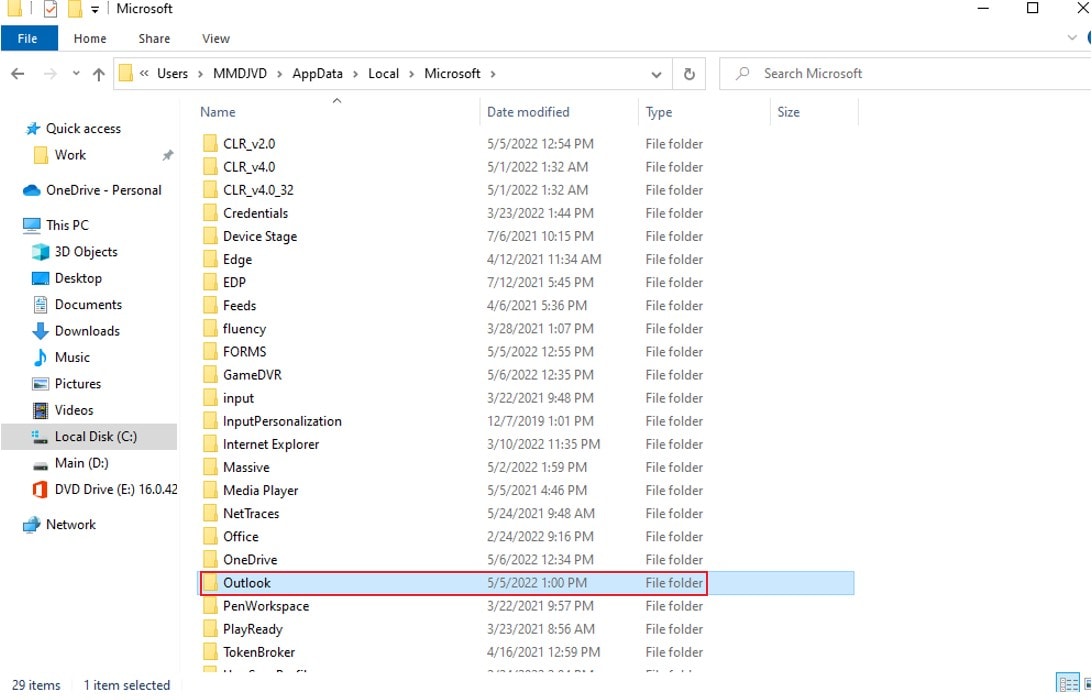Sort by the Type column header
Image resolution: width=1092 pixels, height=700 pixels.
(x=658, y=112)
